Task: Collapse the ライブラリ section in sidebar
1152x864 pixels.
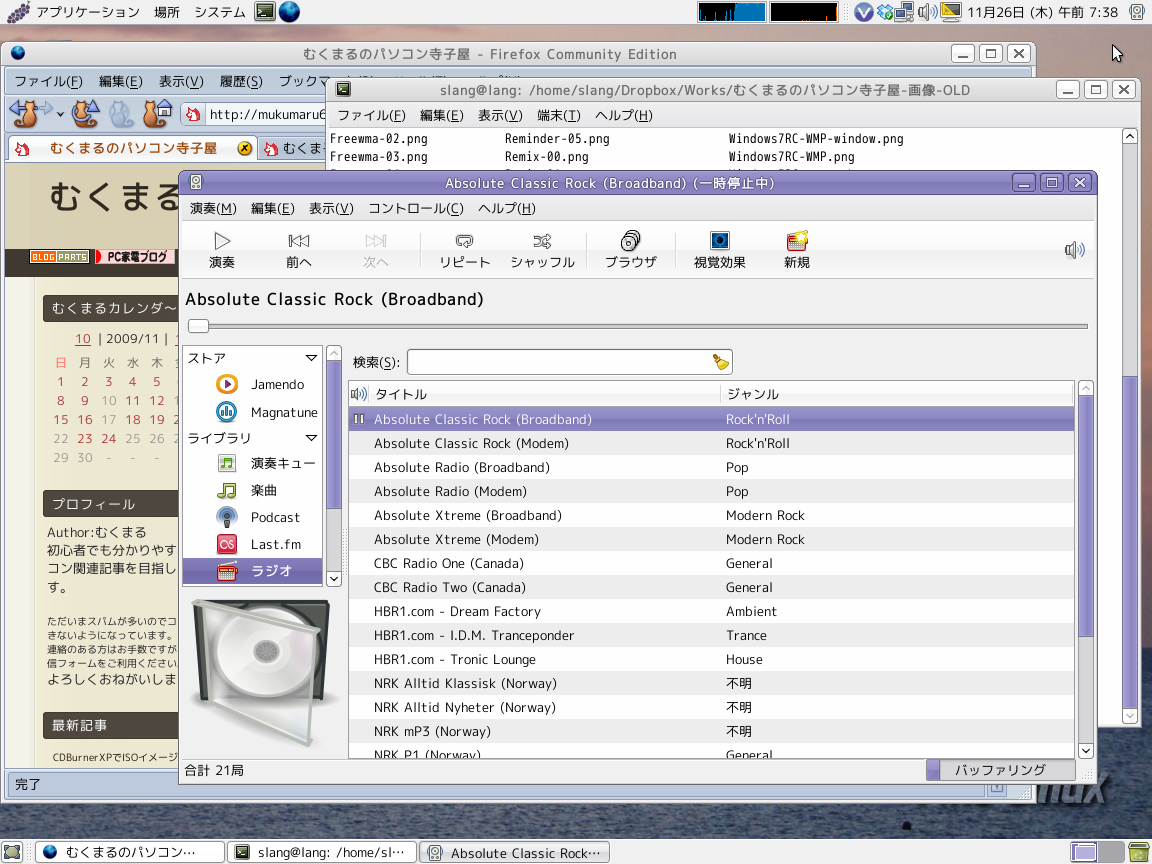Action: 312,438
